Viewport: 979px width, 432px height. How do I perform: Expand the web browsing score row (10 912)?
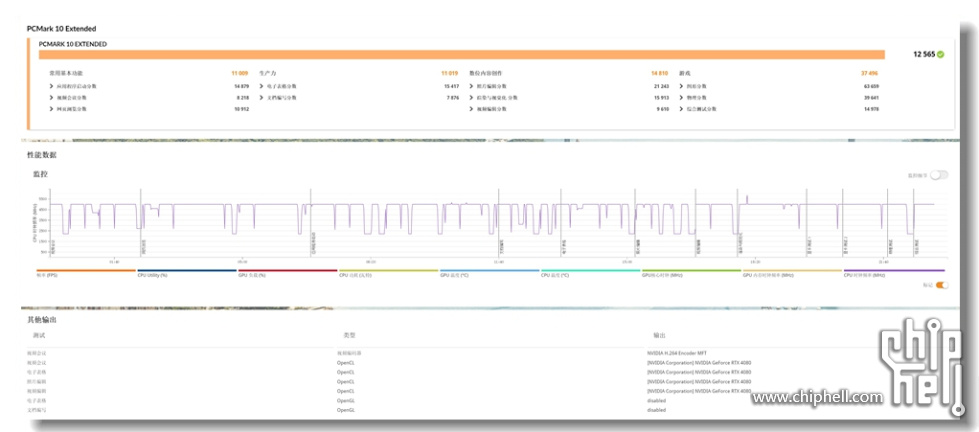pyautogui.click(x=149, y=109)
